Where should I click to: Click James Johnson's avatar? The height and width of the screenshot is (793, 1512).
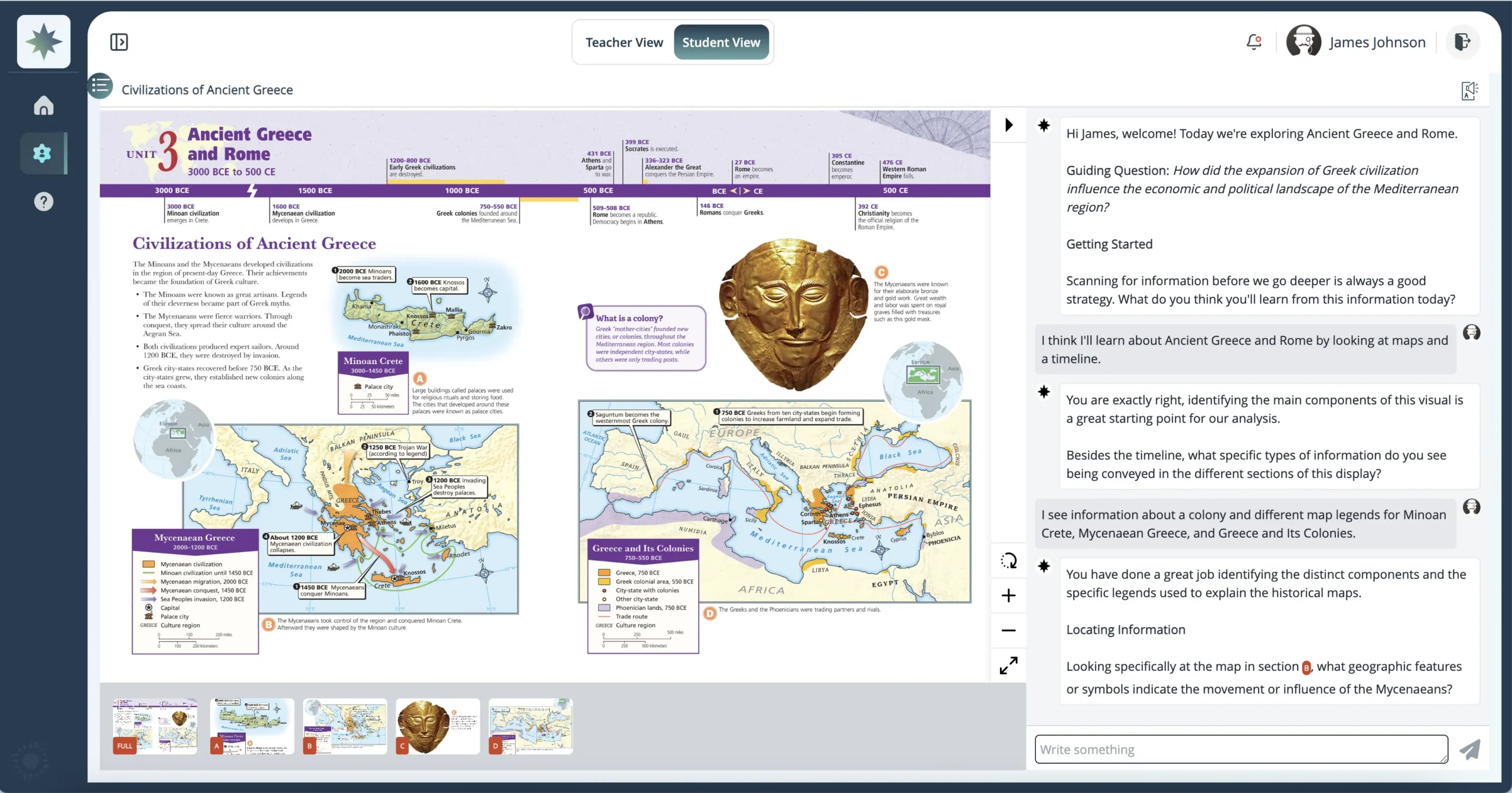point(1304,42)
